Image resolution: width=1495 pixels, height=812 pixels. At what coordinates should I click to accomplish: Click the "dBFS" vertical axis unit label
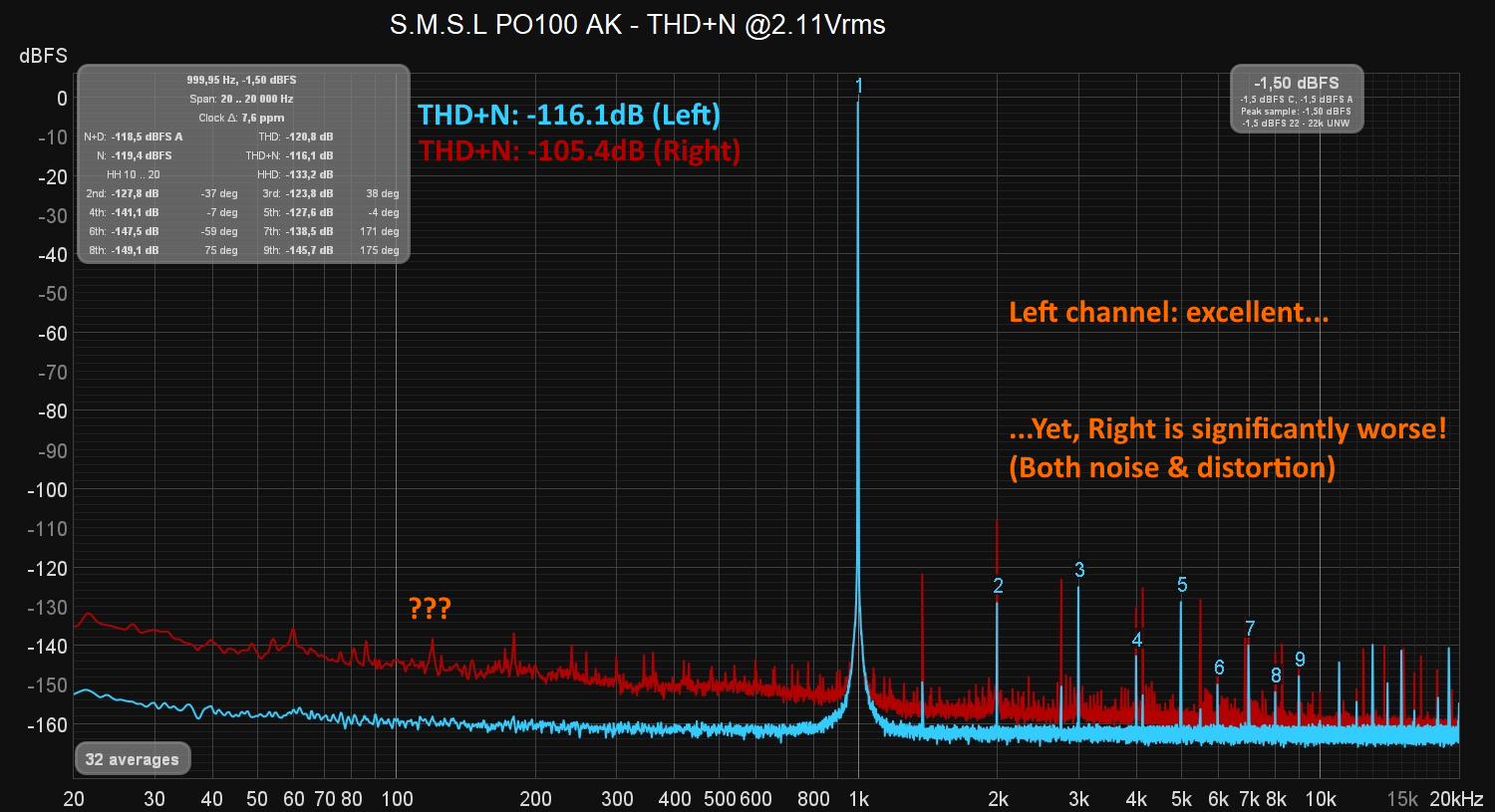[43, 56]
